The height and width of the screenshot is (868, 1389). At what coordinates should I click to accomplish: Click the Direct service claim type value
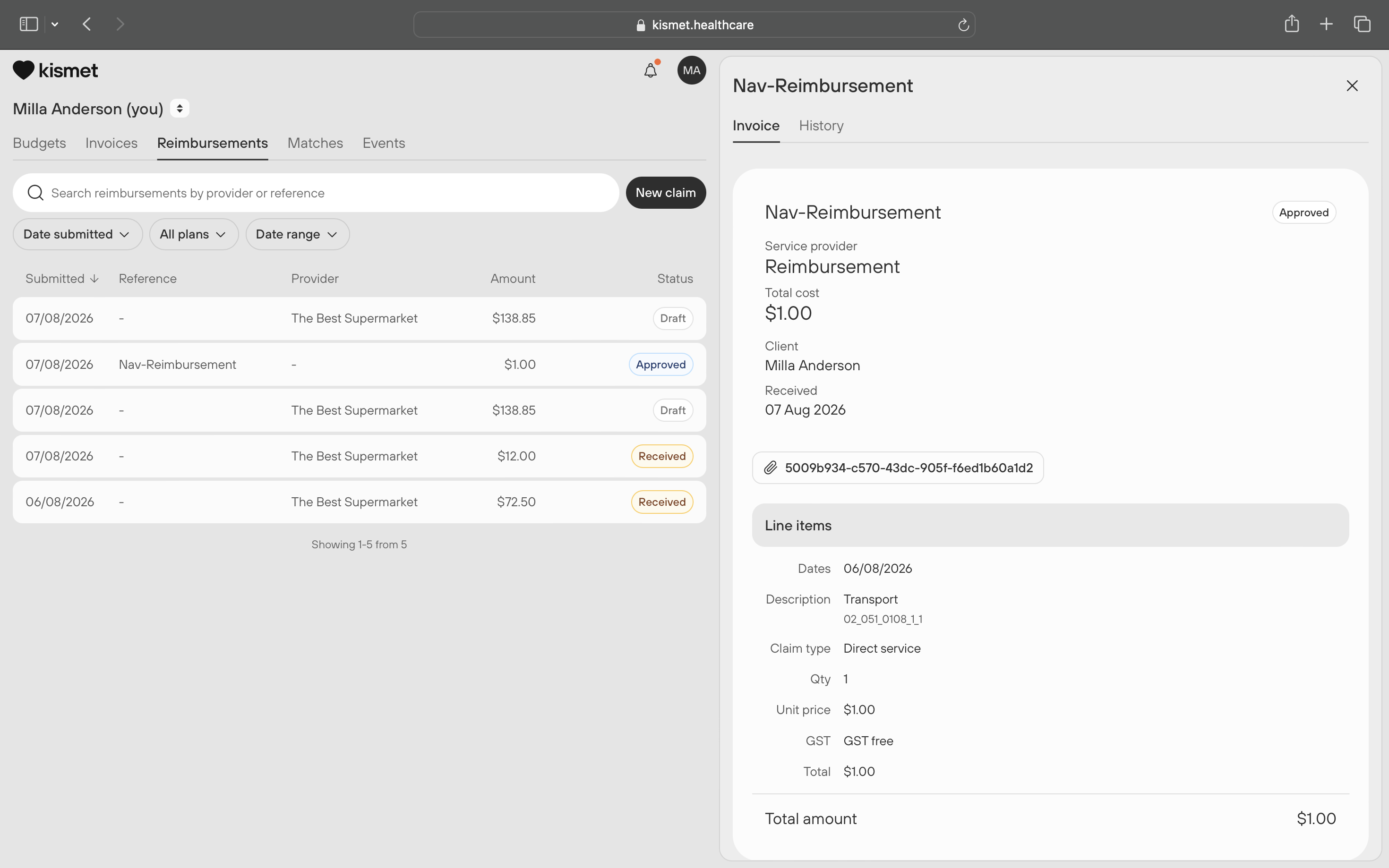882,648
